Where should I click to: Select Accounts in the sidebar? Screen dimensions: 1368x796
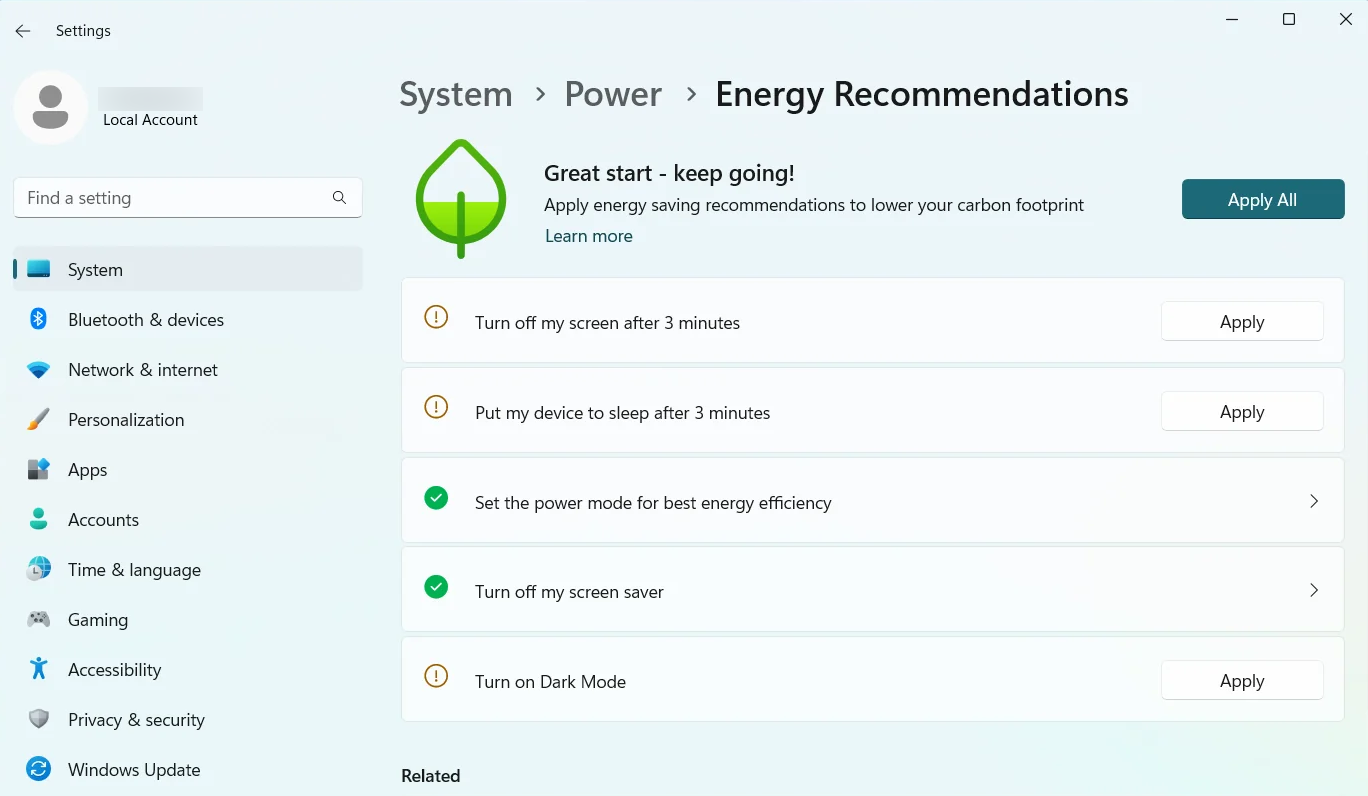tap(103, 520)
